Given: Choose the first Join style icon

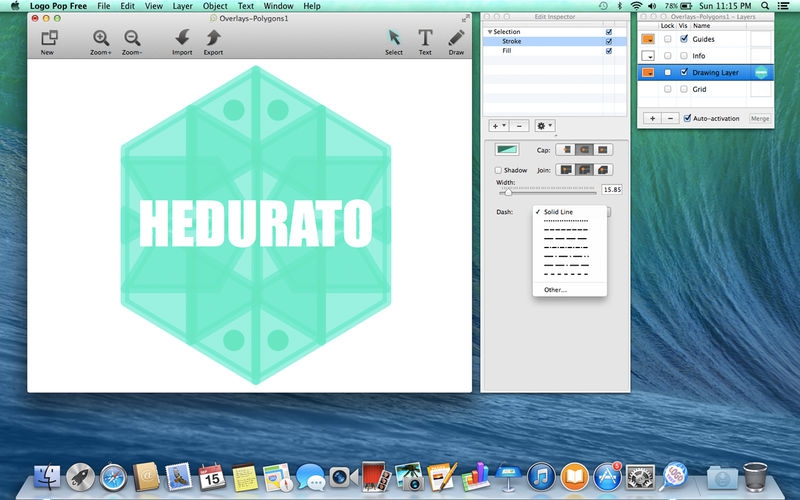Looking at the screenshot, I should [x=565, y=169].
